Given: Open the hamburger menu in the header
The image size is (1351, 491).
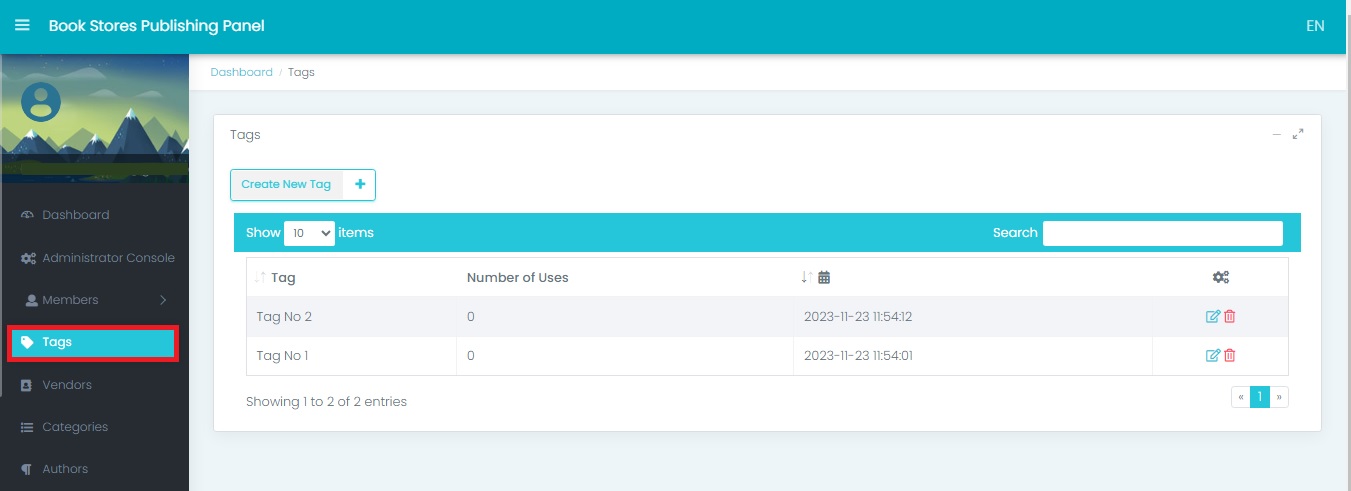Looking at the screenshot, I should [22, 26].
